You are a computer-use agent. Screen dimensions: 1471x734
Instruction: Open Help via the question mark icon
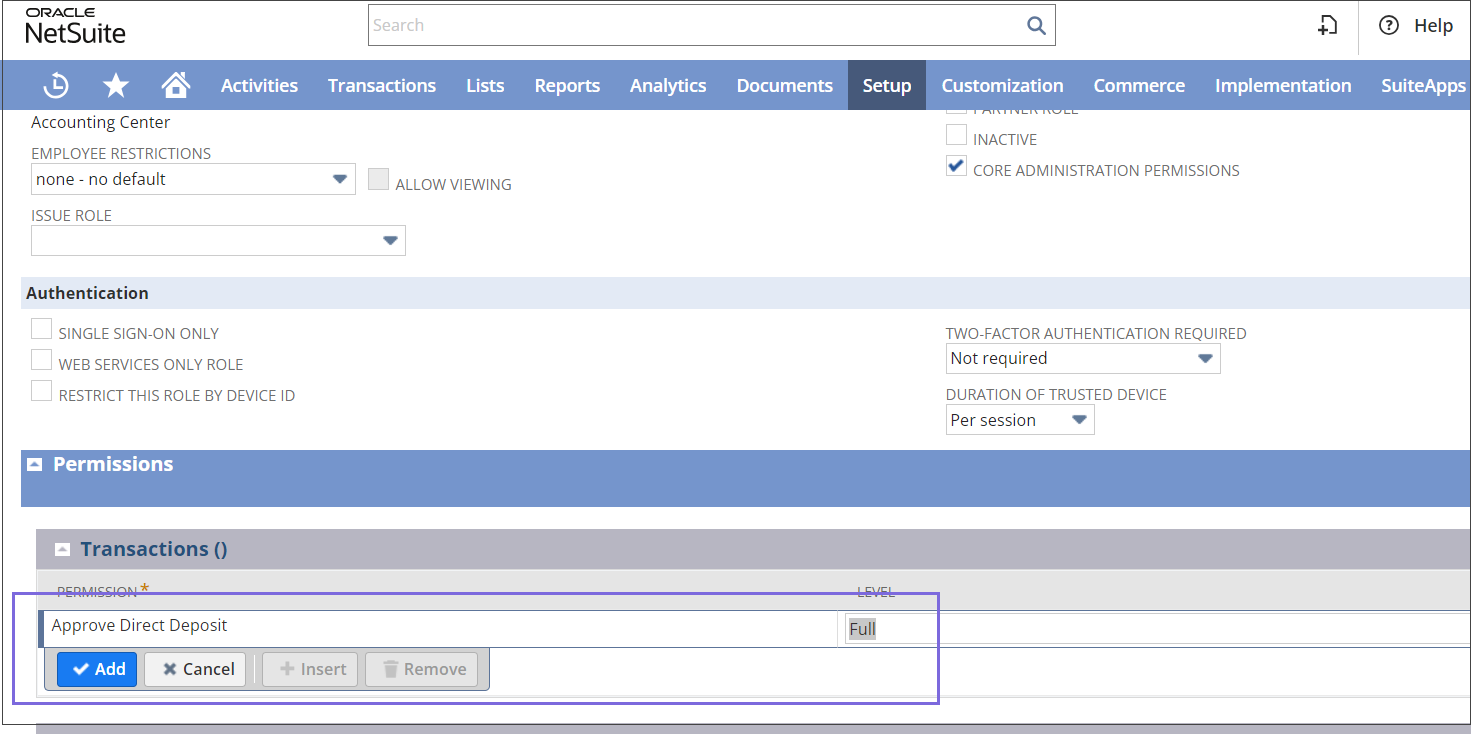click(1389, 25)
